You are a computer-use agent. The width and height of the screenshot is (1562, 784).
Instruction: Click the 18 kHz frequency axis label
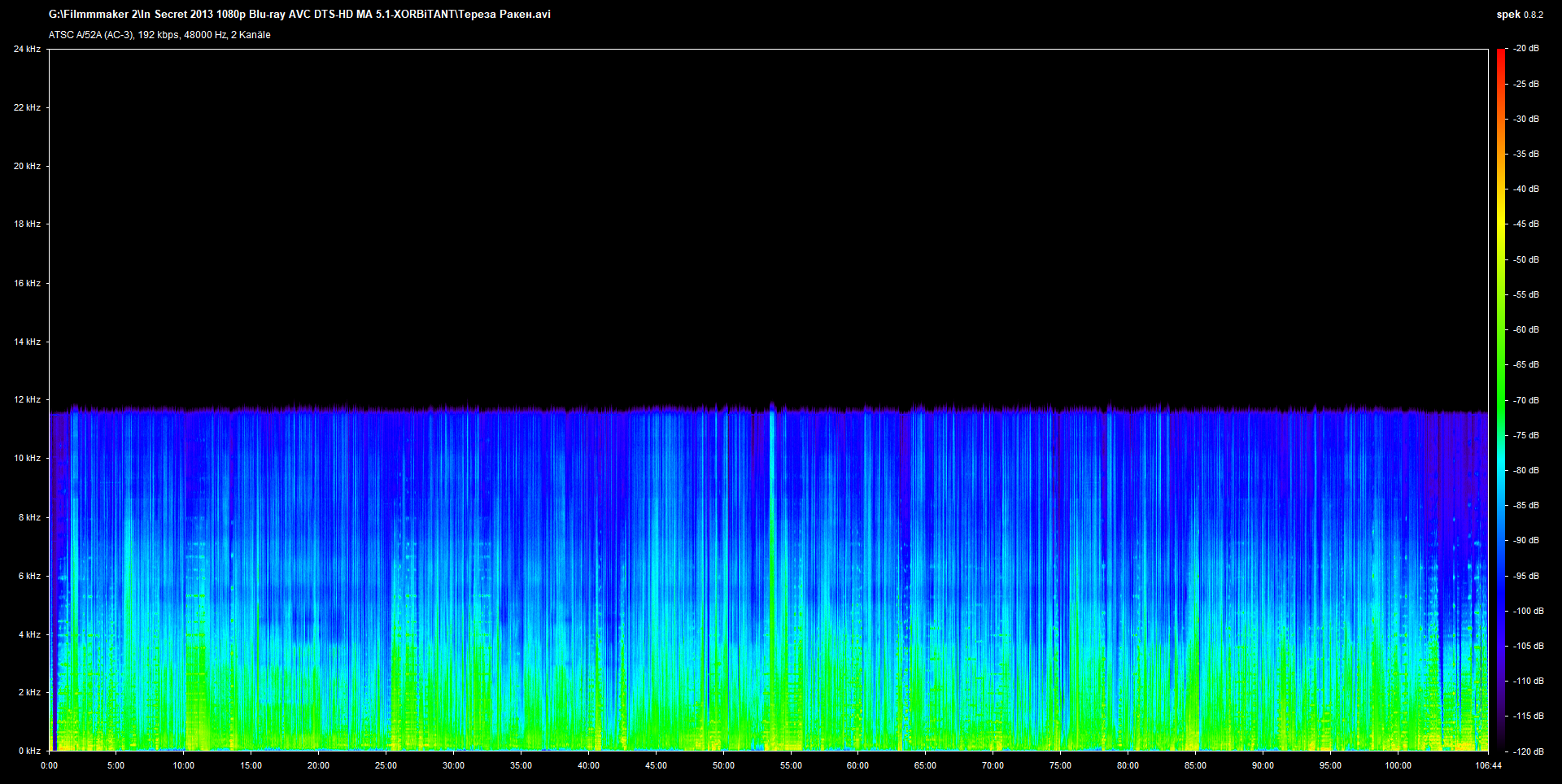27,224
